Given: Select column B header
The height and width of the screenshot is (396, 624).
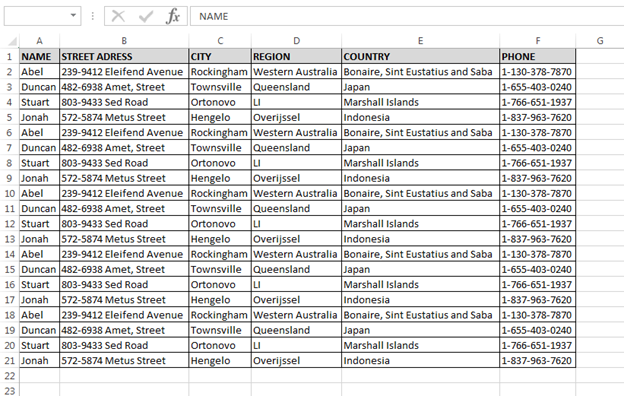Looking at the screenshot, I should coord(124,41).
